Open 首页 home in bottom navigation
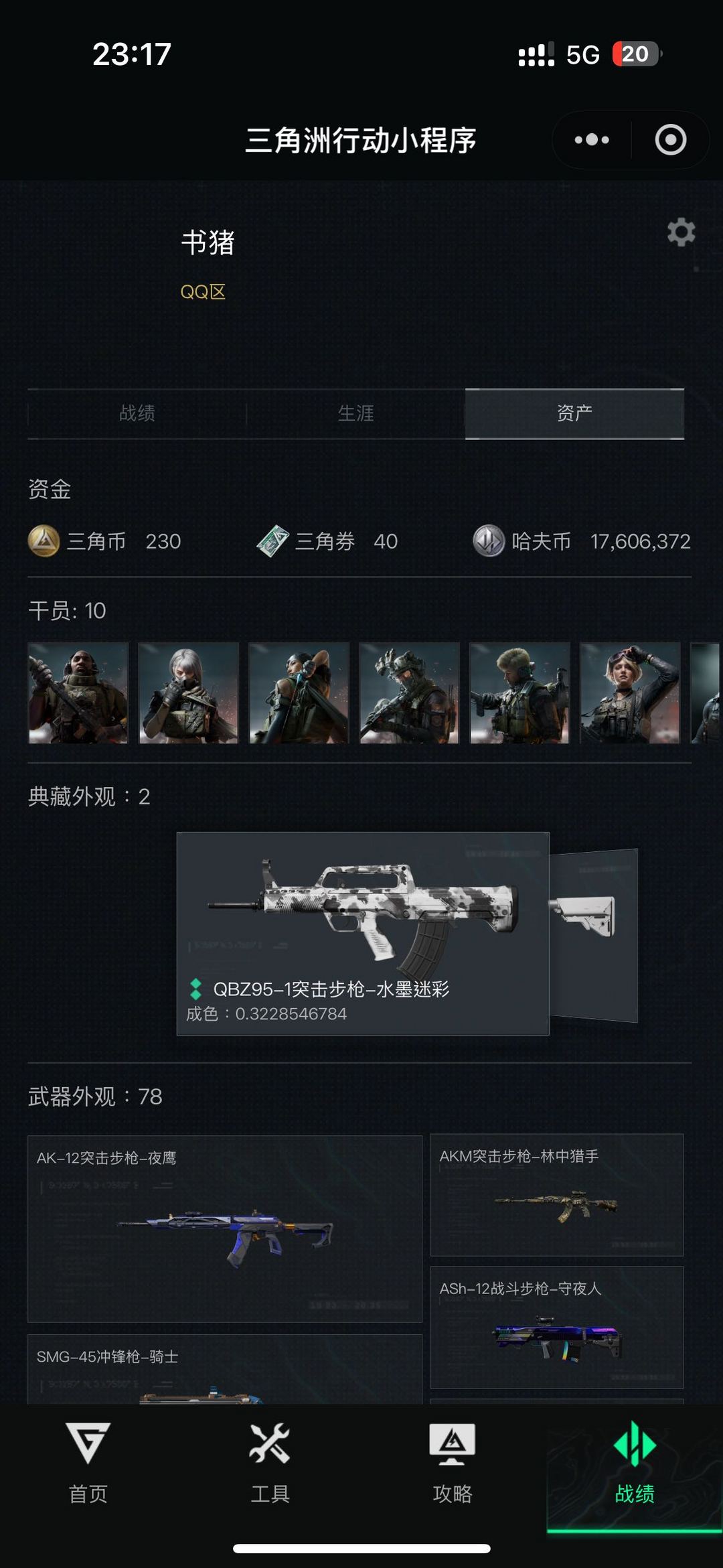Image resolution: width=723 pixels, height=1568 pixels. pyautogui.click(x=88, y=1464)
